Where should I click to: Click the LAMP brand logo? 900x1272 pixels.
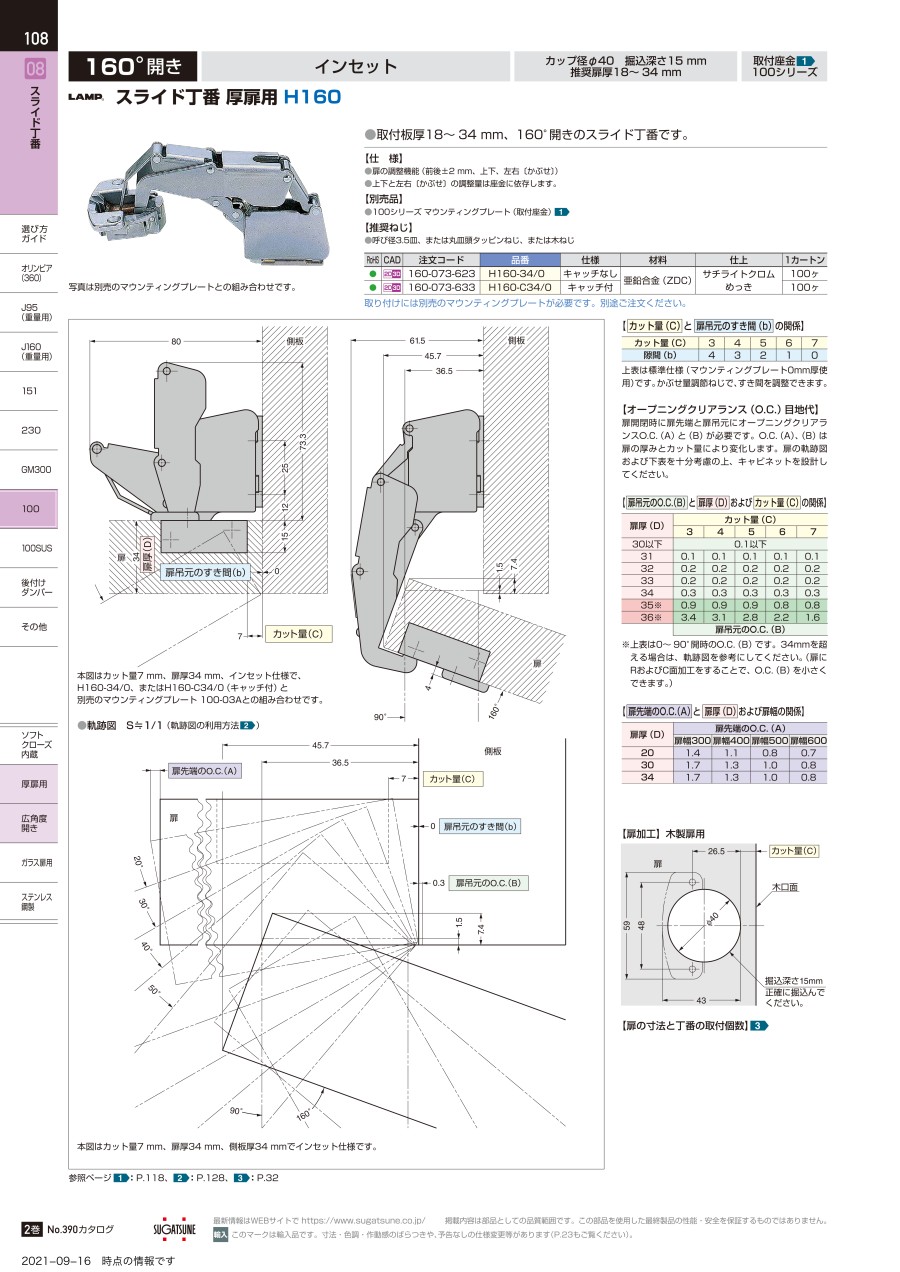point(87,98)
